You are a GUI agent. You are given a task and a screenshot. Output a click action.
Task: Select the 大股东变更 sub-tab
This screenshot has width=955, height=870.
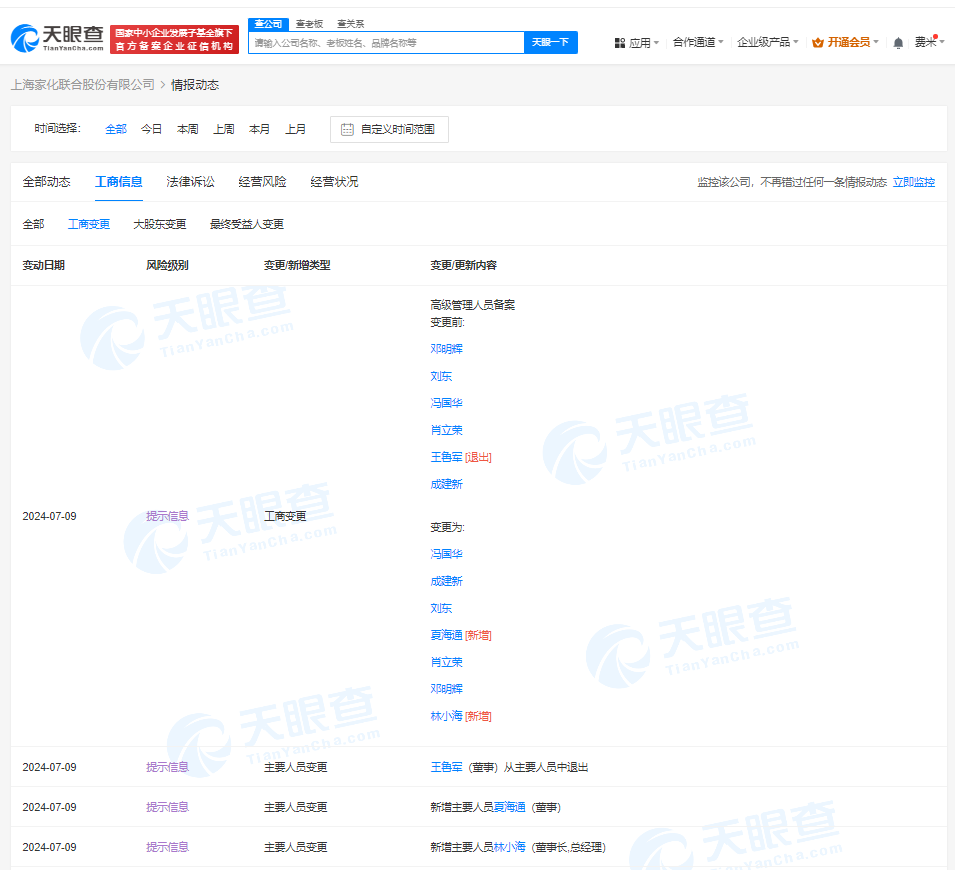click(160, 224)
